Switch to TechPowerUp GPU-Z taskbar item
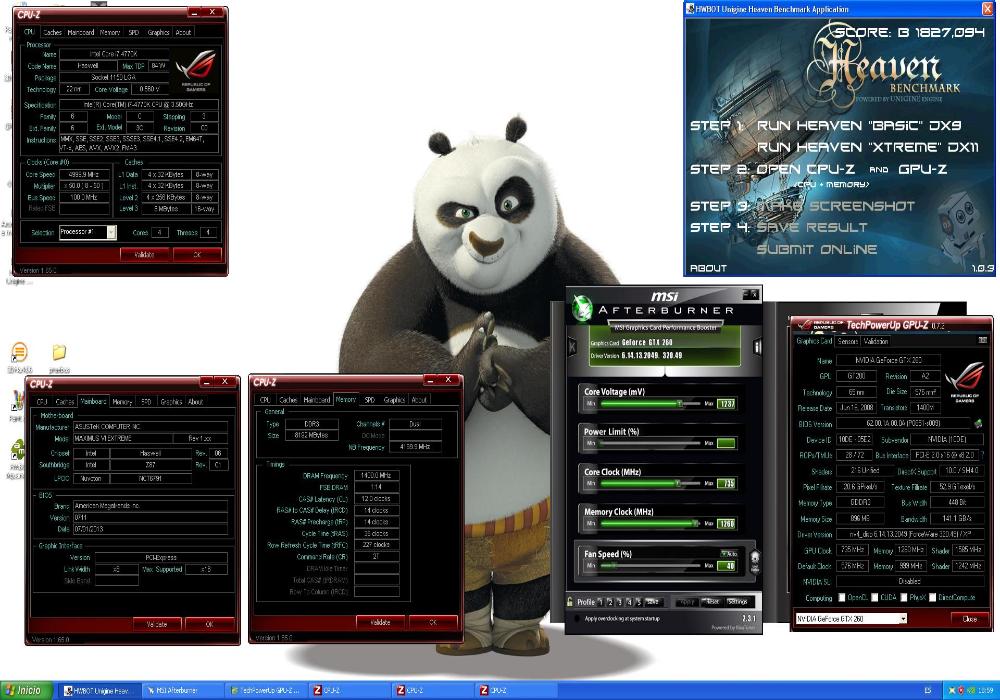1000x700 pixels. (x=265, y=690)
